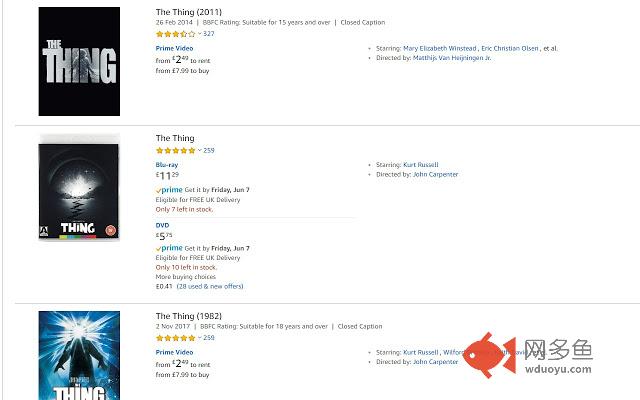This screenshot has width=640, height=400.
Task: Expand rating dropdown on The Thing Blu-ray listing
Action: (x=200, y=150)
